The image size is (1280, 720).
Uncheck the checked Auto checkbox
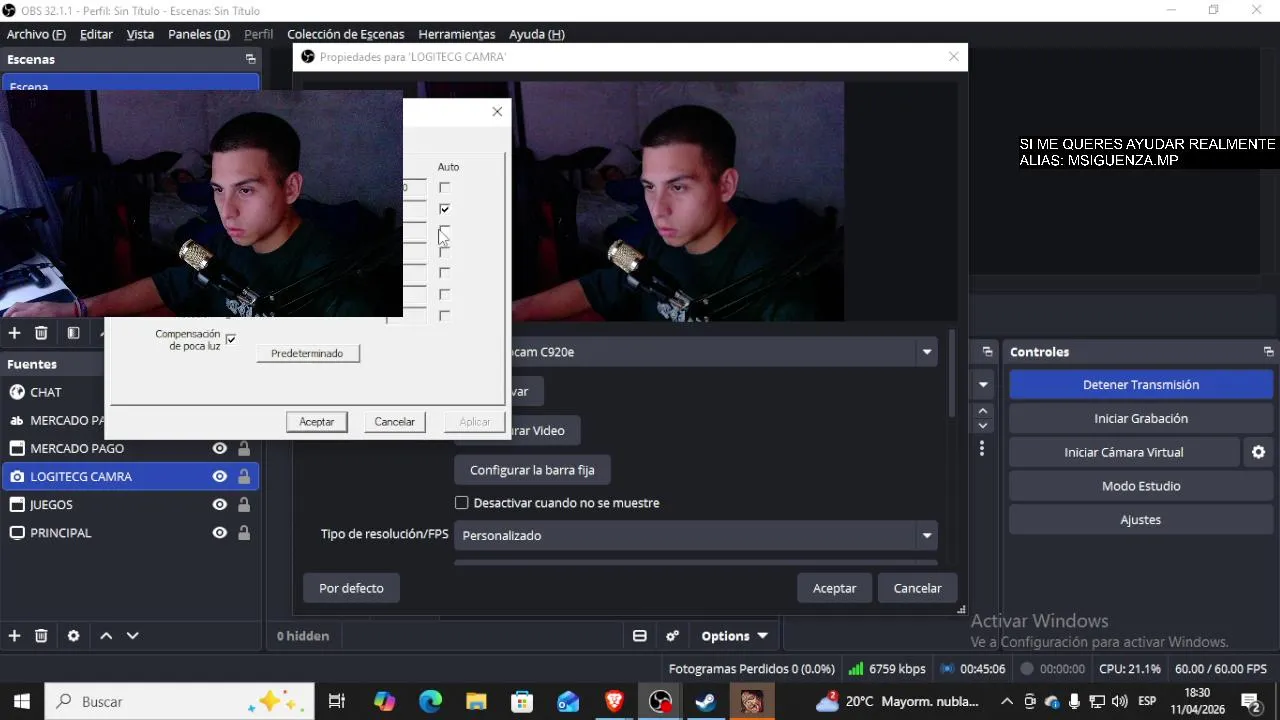coord(444,209)
